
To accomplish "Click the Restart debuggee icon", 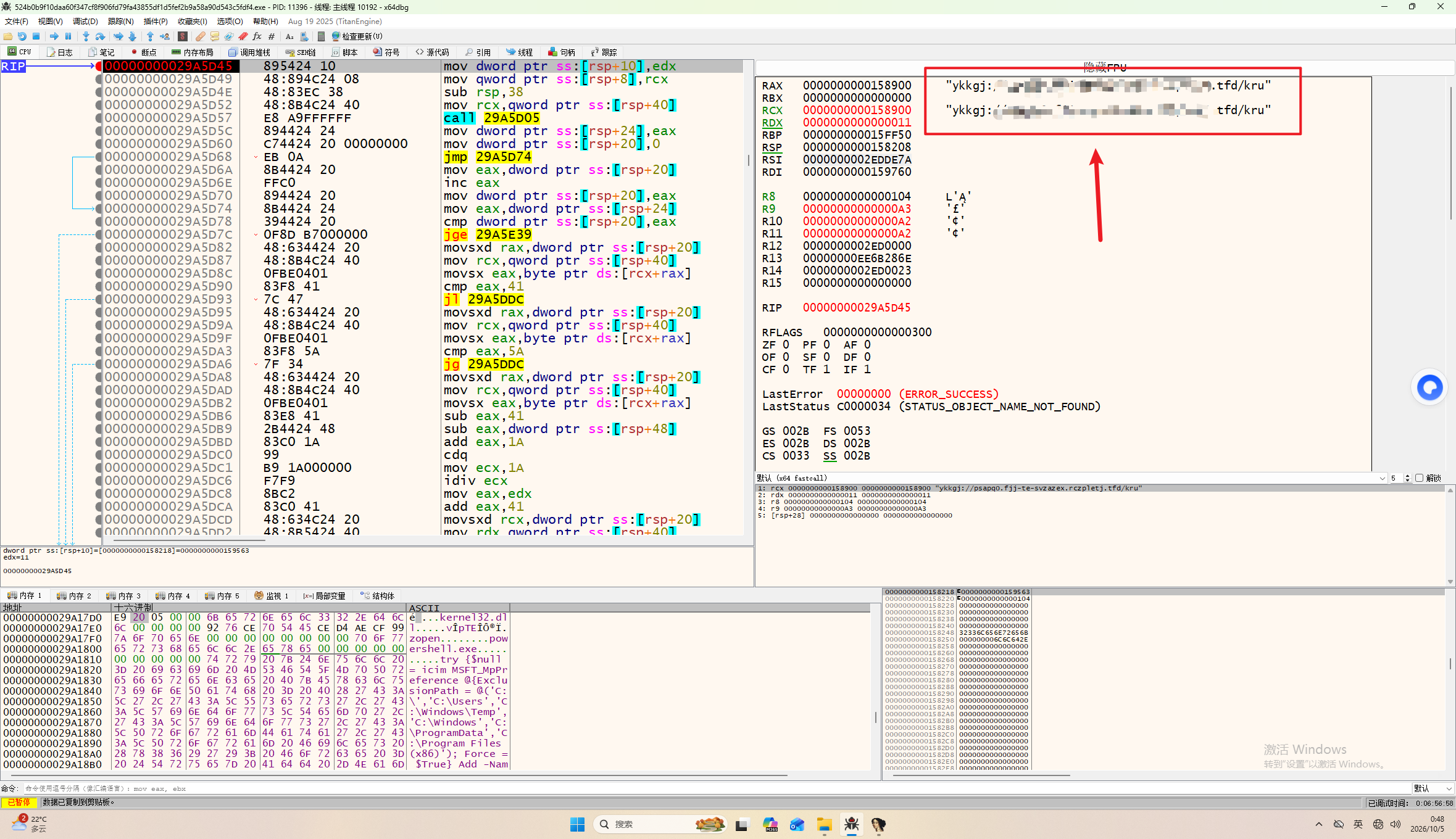I will (x=22, y=36).
